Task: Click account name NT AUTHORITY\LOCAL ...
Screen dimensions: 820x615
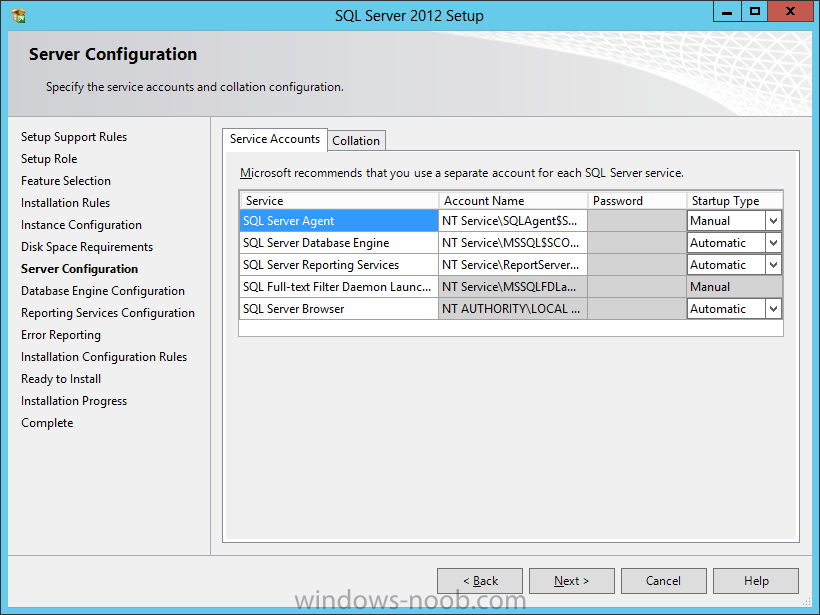Action: pyautogui.click(x=512, y=309)
